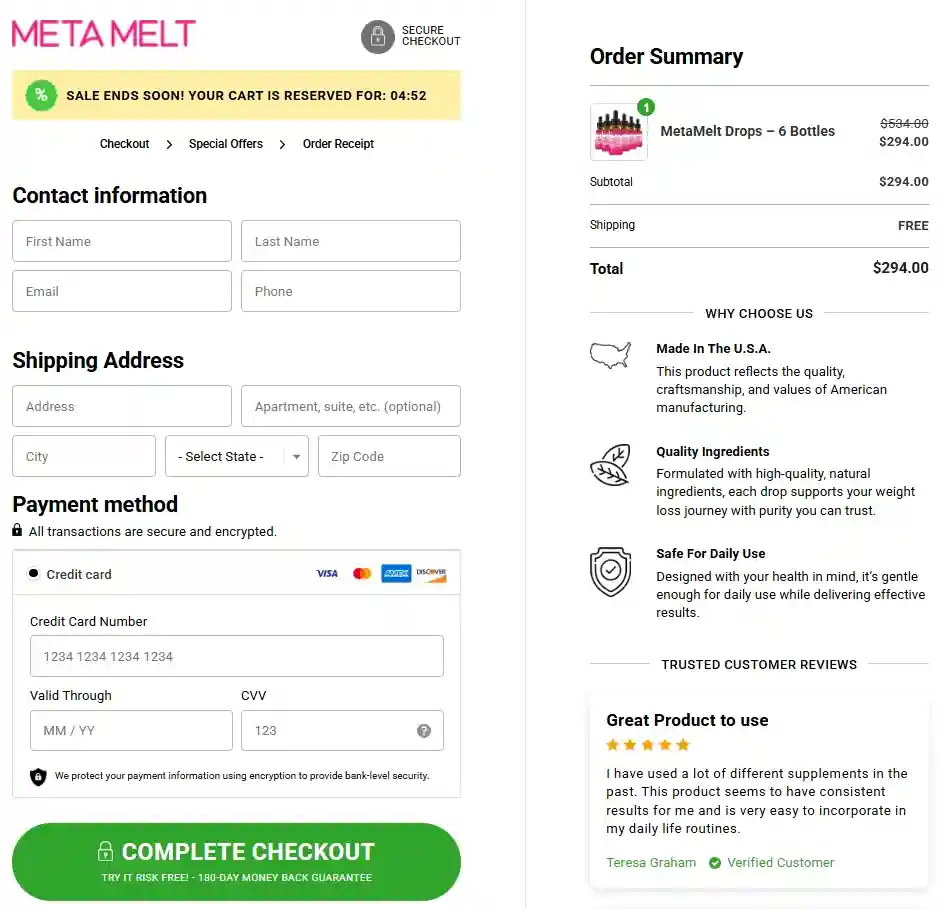Go to the Special Offers step
946x909 pixels.
pos(226,143)
